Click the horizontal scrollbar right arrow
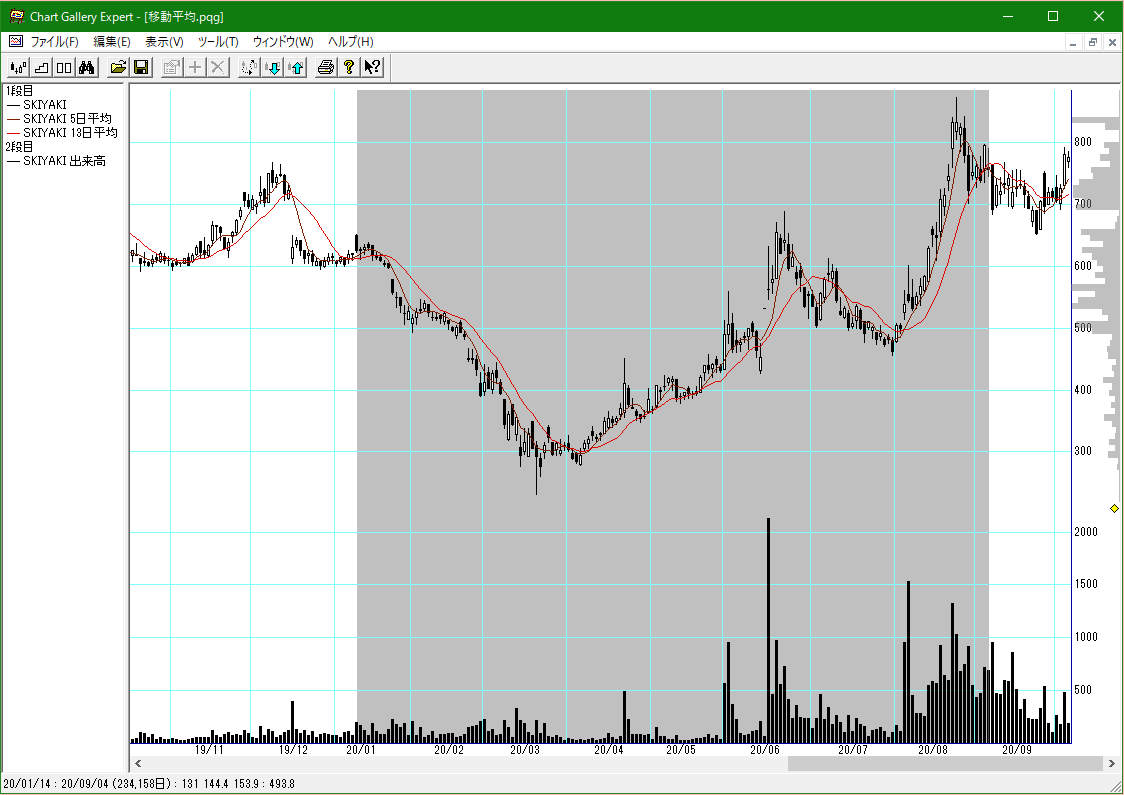 coord(1112,763)
